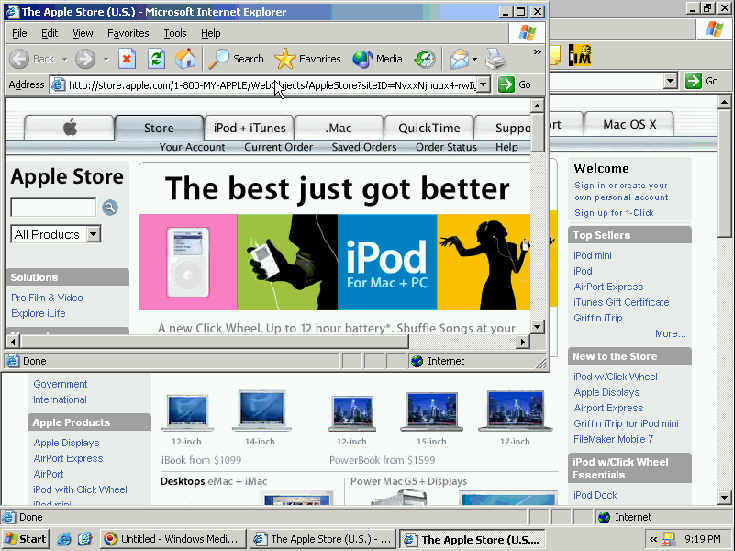Stop page loading with red X icon
The width and height of the screenshot is (735, 551).
coord(127,59)
